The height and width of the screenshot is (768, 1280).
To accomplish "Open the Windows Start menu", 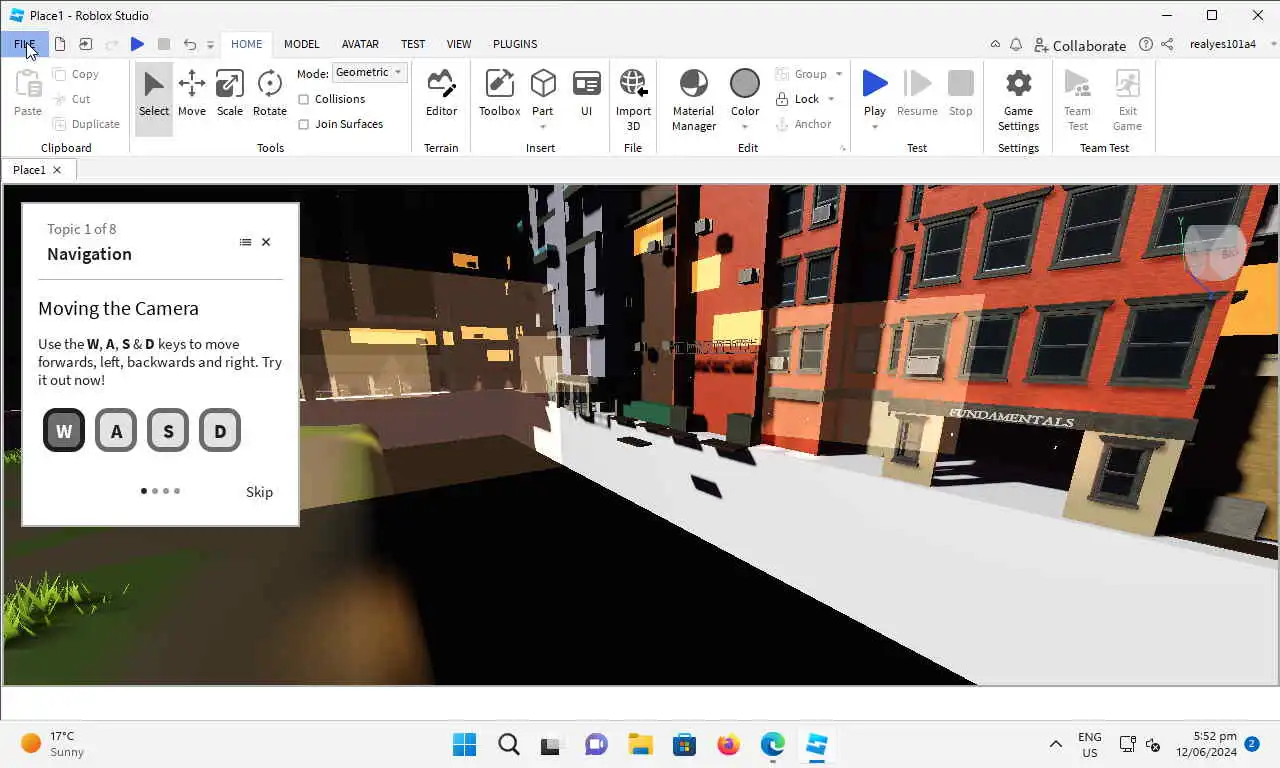I will coord(464,745).
